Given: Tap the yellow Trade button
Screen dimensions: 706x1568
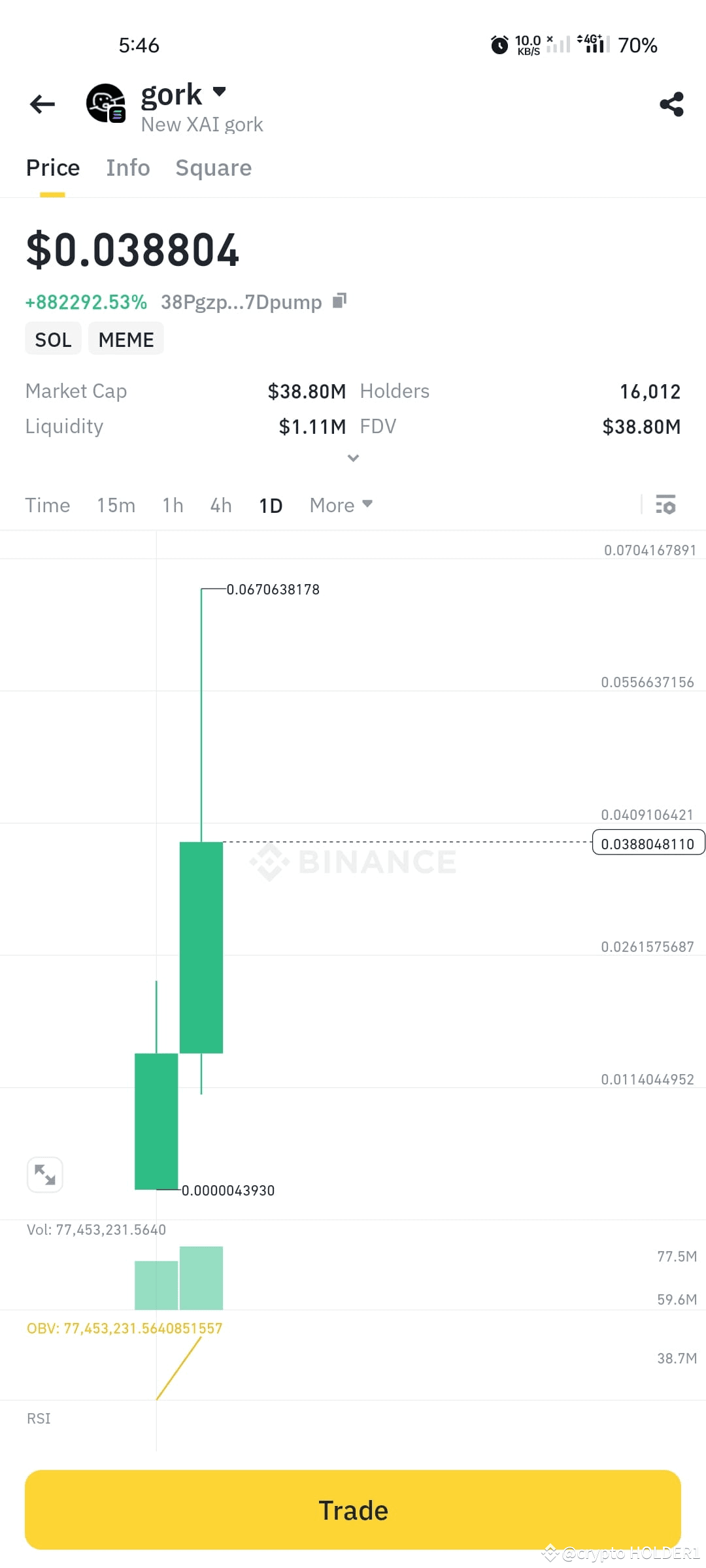Looking at the screenshot, I should point(353,1510).
